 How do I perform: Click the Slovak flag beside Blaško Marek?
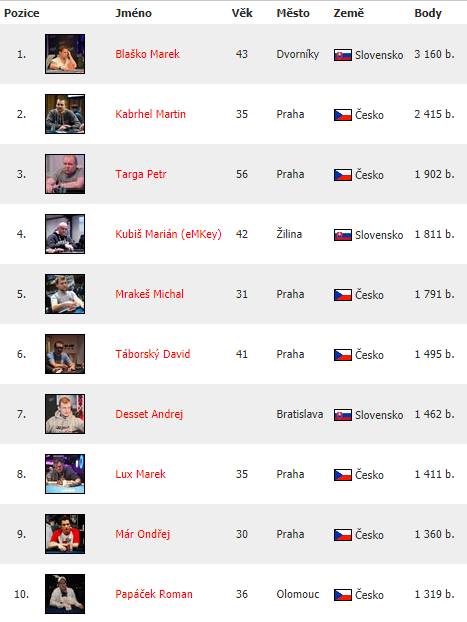click(342, 55)
